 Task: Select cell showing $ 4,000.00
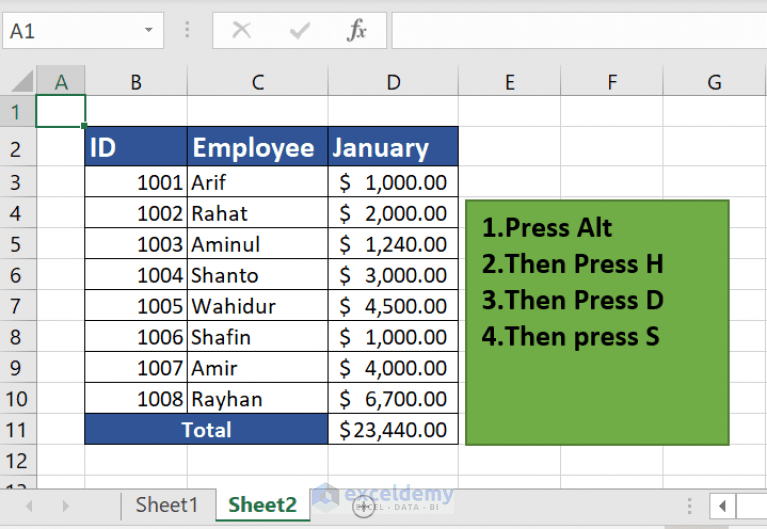[x=393, y=367]
